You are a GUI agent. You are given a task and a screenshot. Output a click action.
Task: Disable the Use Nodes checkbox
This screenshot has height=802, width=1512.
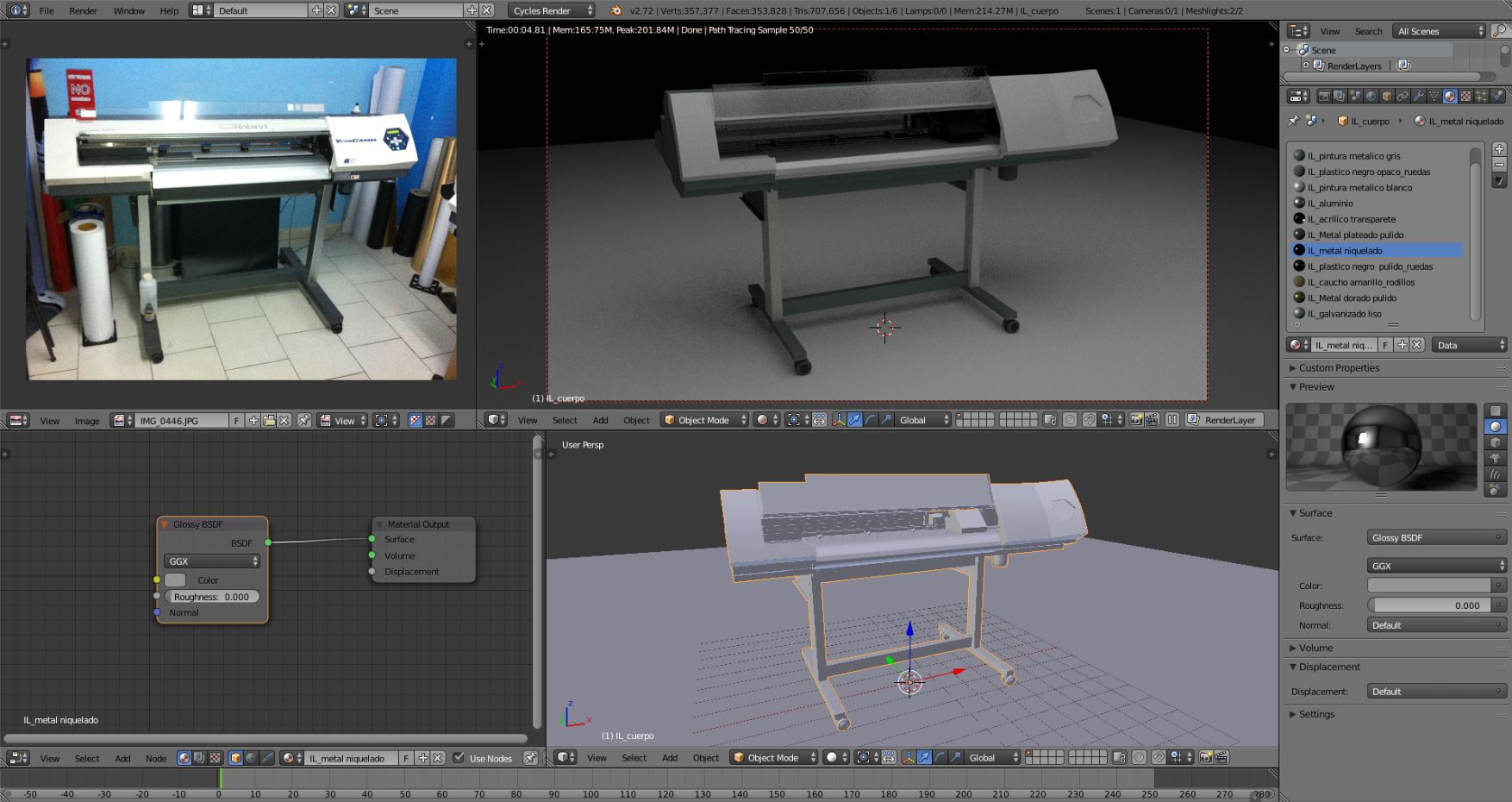tap(459, 758)
